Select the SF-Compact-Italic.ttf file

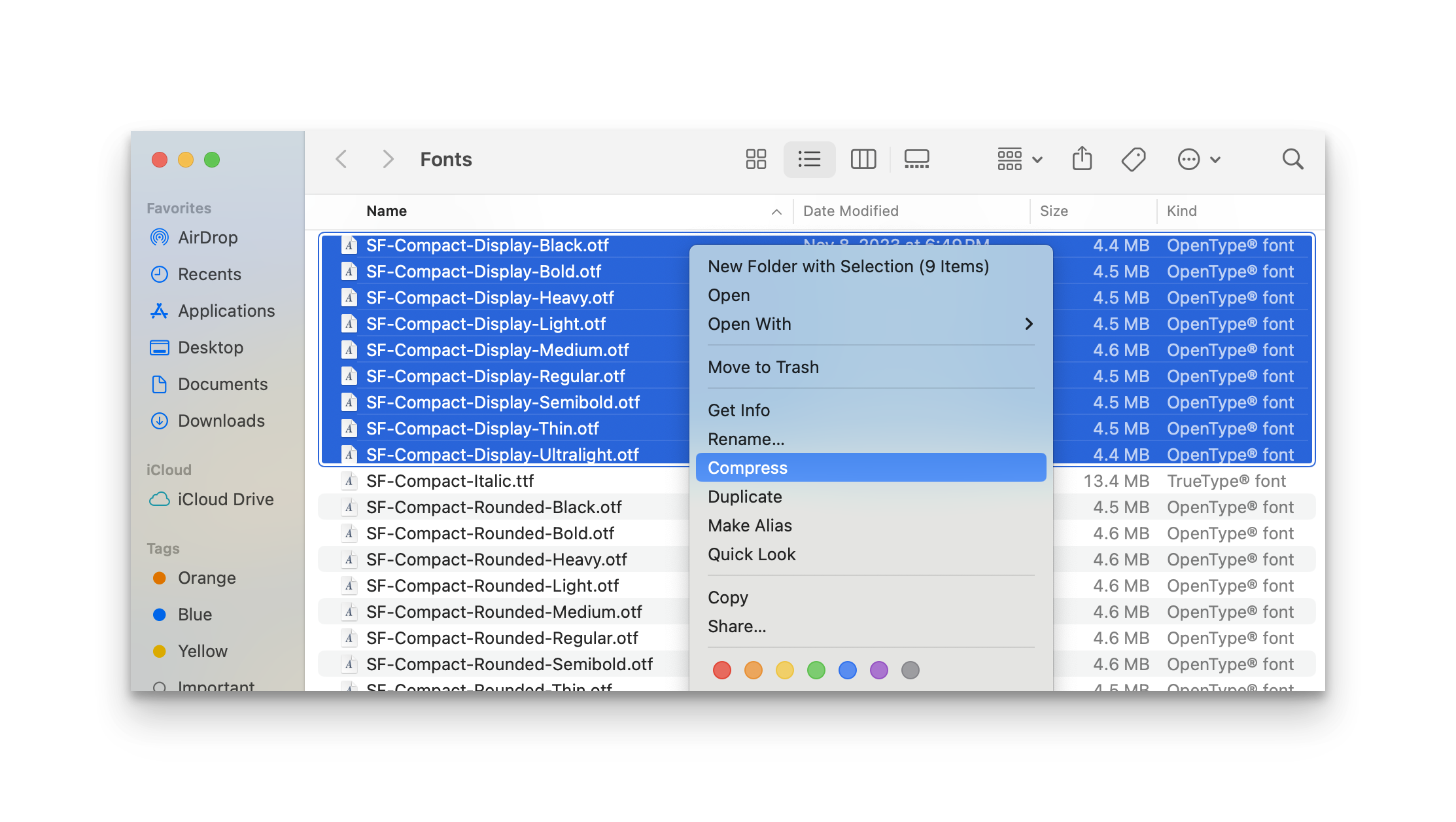click(450, 481)
